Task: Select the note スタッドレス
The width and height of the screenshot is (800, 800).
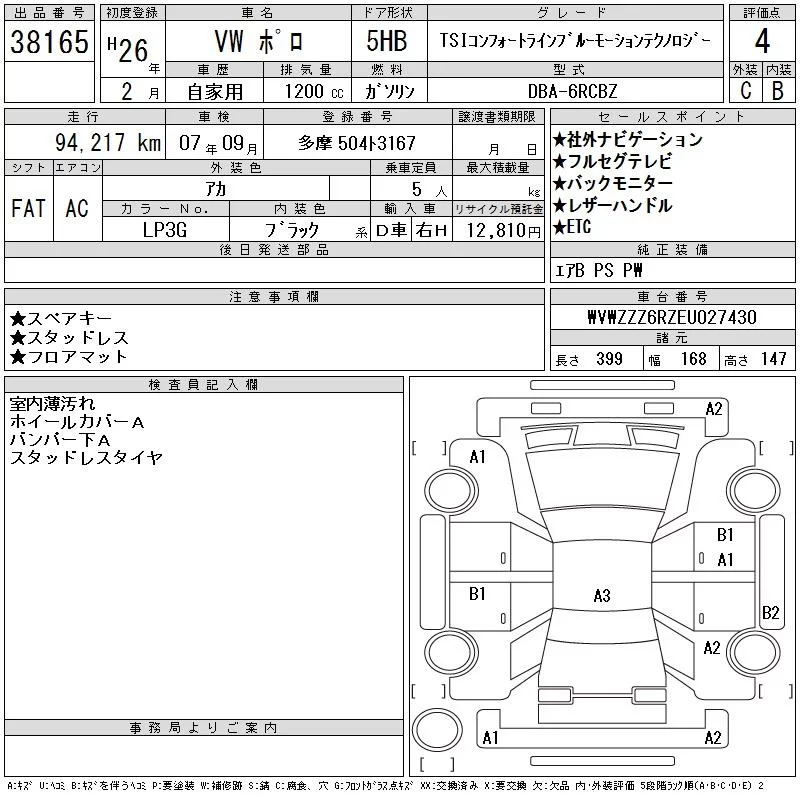Action: tap(69, 338)
